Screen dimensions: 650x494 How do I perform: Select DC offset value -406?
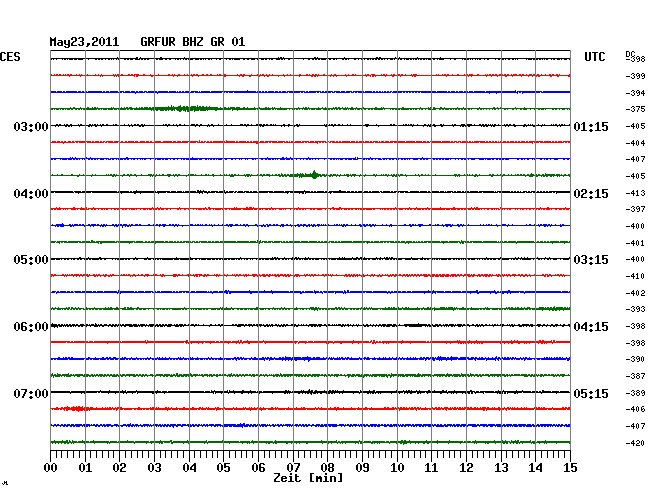coord(635,409)
